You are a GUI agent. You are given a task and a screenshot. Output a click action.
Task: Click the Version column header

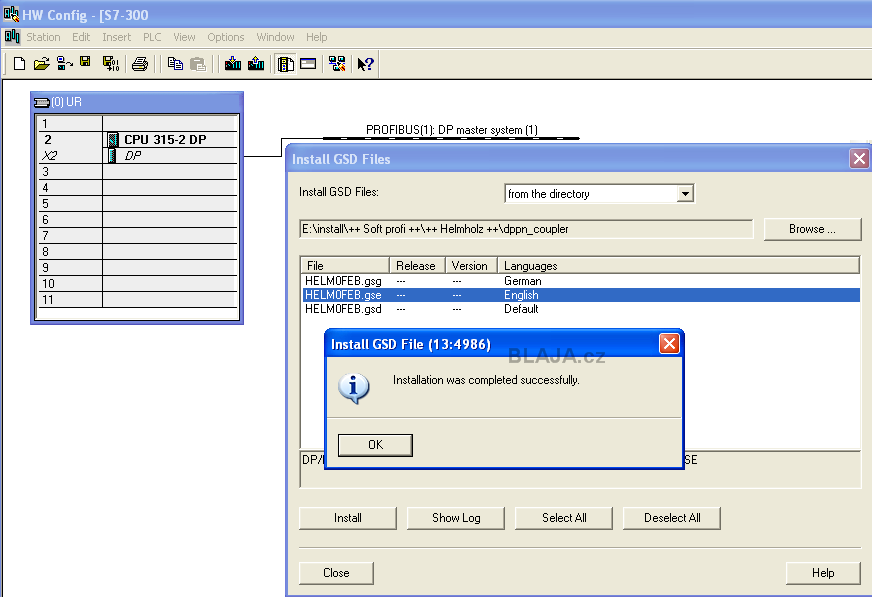(471, 266)
